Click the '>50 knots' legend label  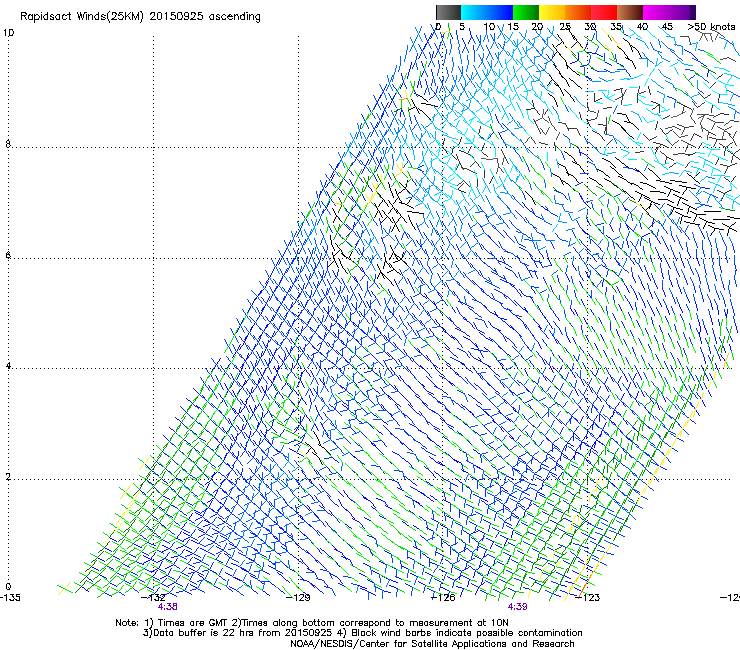pos(711,27)
